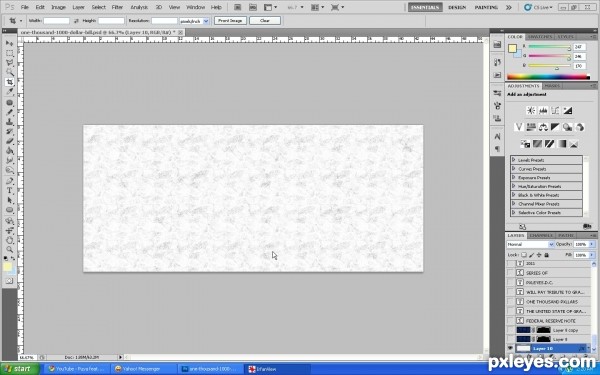Show the ONE THOUSAND text layer
600x375 pixels.
tap(510, 302)
